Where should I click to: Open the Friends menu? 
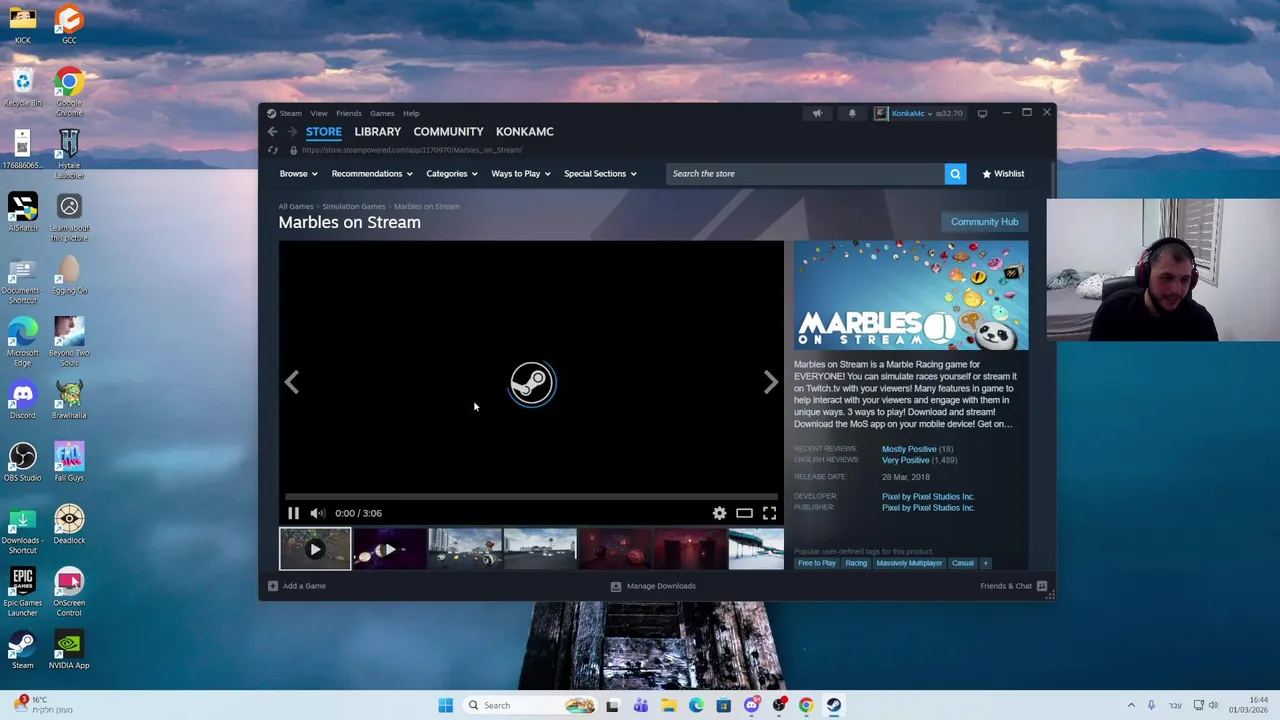[x=348, y=113]
